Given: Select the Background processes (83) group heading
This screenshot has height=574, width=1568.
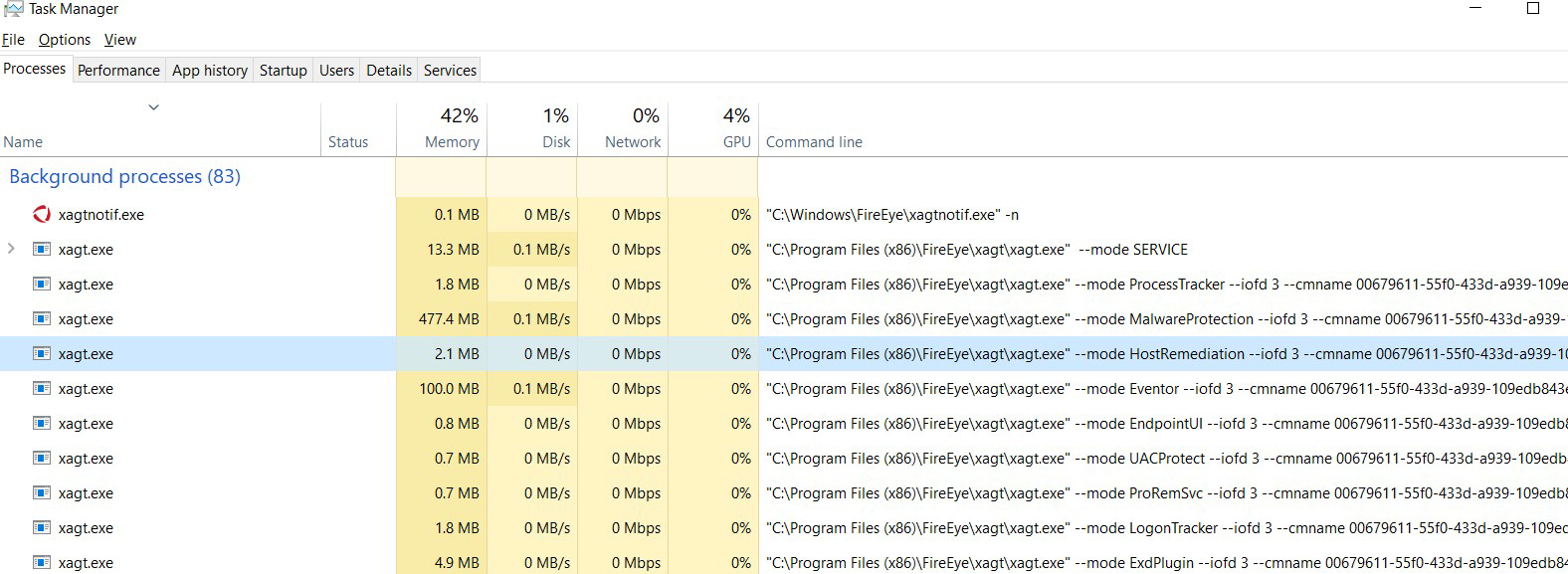Looking at the screenshot, I should click(x=124, y=176).
